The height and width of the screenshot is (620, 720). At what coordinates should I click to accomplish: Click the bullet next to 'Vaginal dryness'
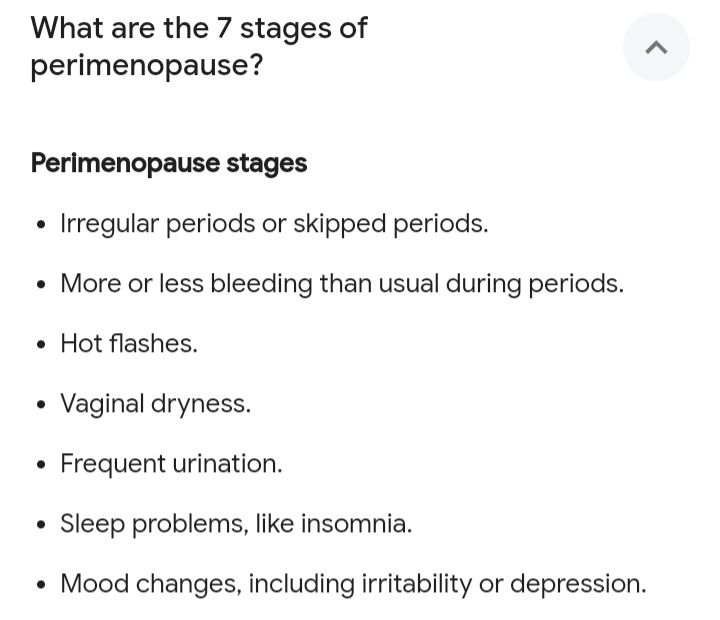[40, 405]
